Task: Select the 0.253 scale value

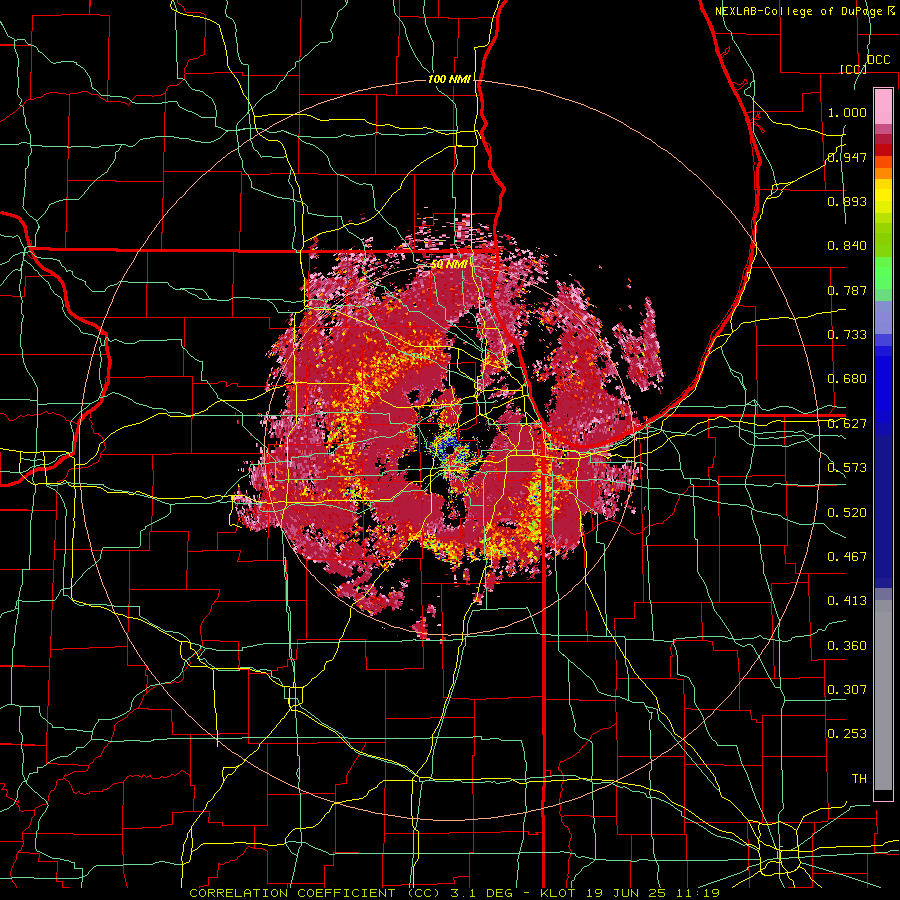Action: tap(847, 734)
